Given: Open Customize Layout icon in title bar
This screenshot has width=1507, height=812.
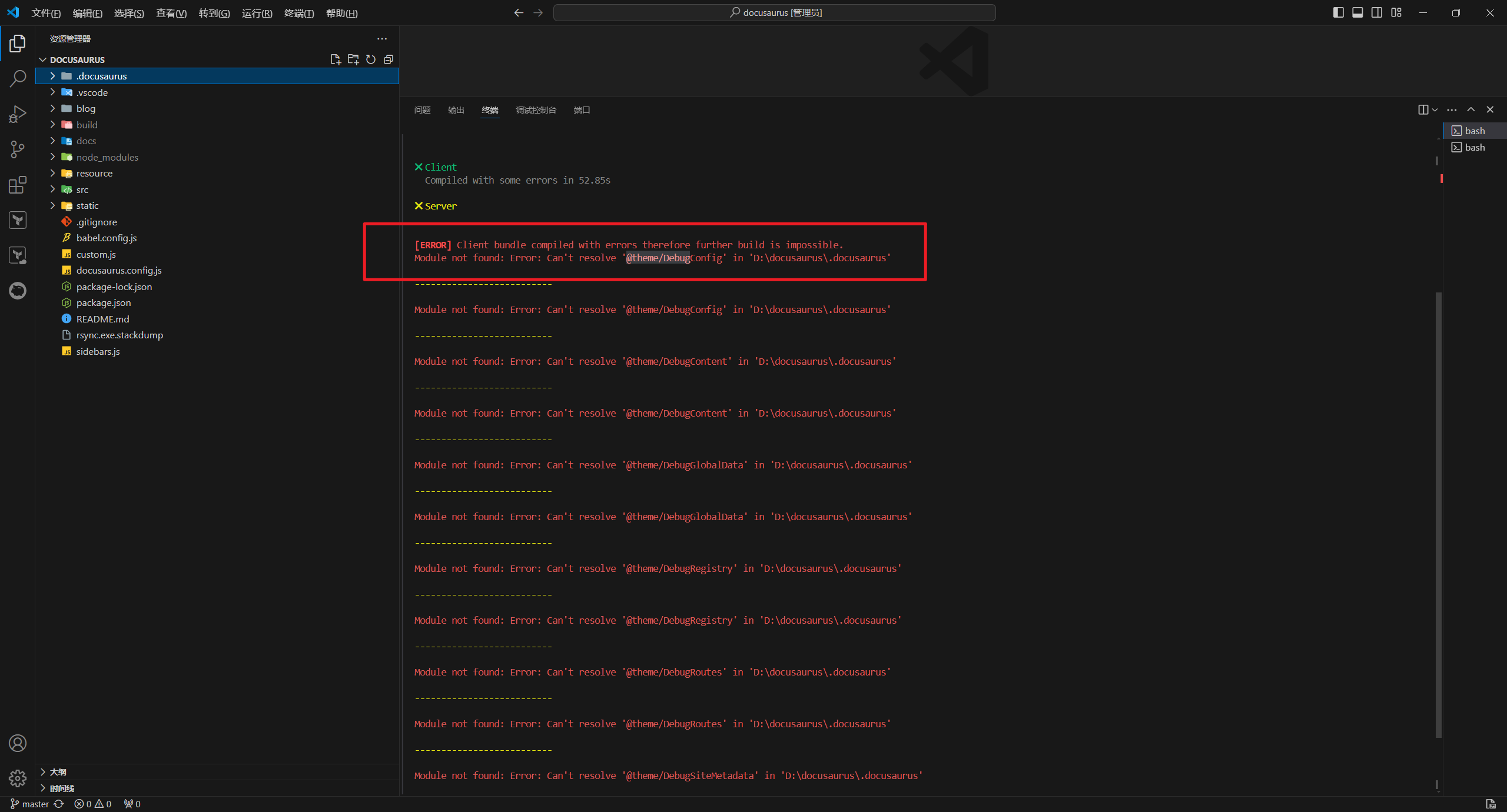Looking at the screenshot, I should (x=1396, y=12).
